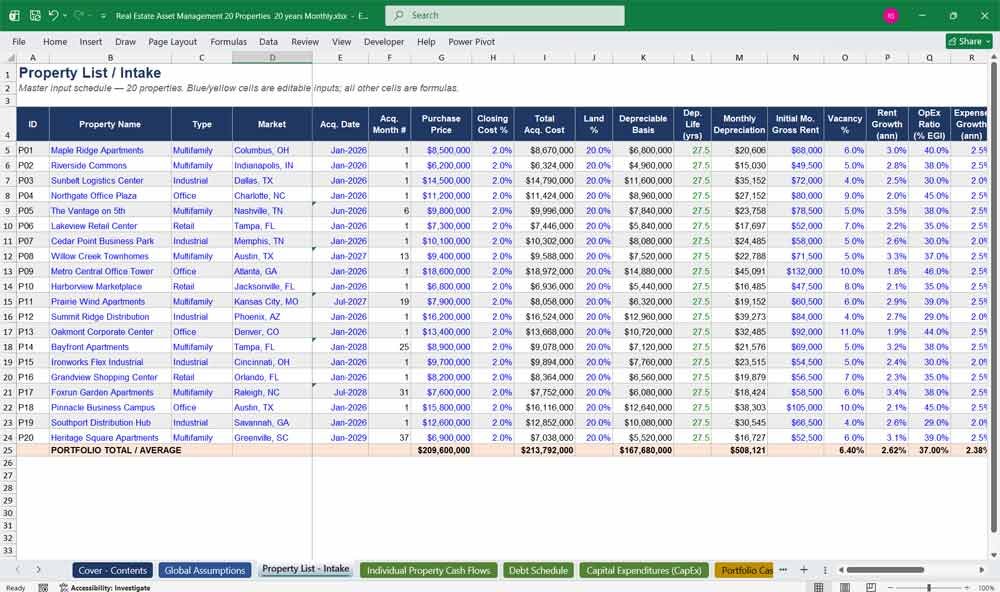Click Accessibility: Investigate in status bar

coord(105,588)
